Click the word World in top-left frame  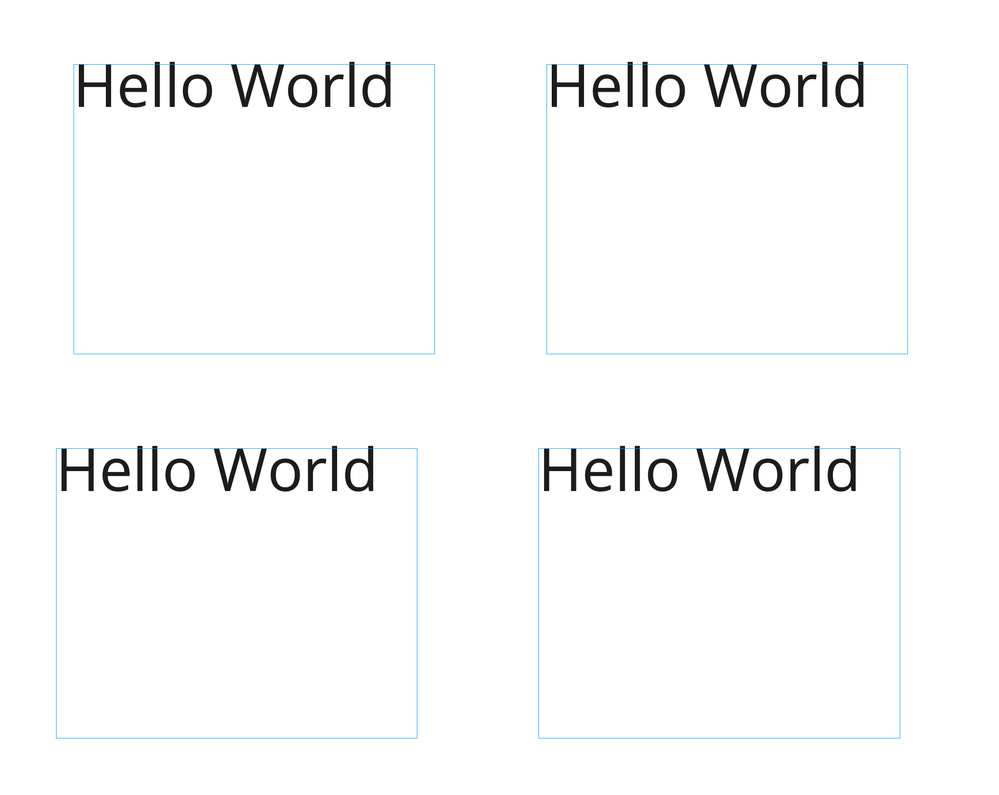click(312, 86)
